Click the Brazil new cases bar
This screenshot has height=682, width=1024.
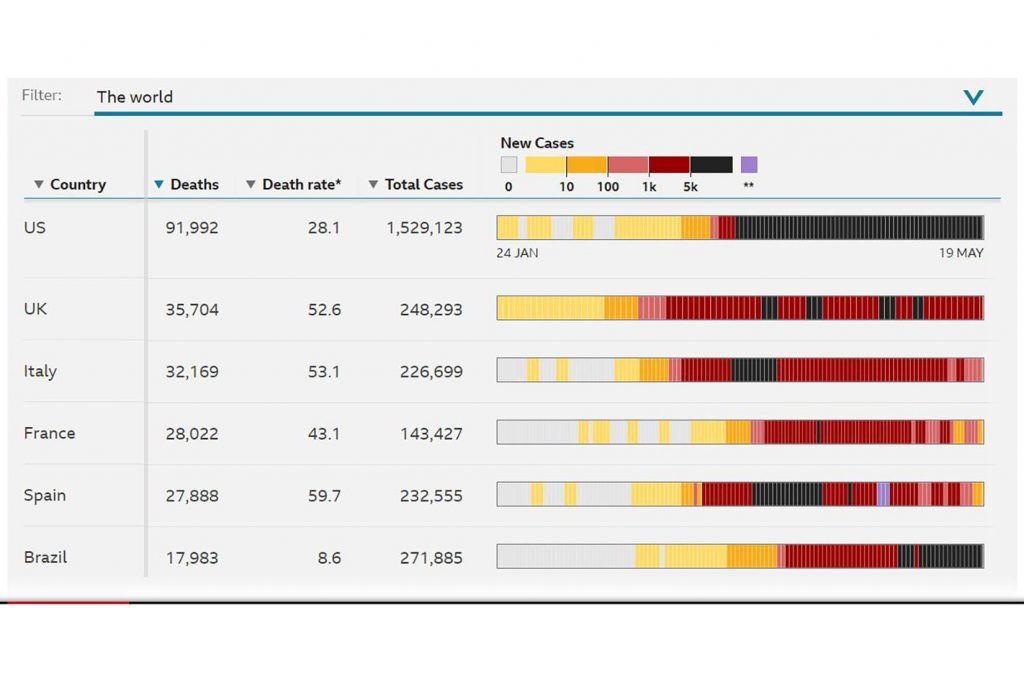click(x=740, y=556)
